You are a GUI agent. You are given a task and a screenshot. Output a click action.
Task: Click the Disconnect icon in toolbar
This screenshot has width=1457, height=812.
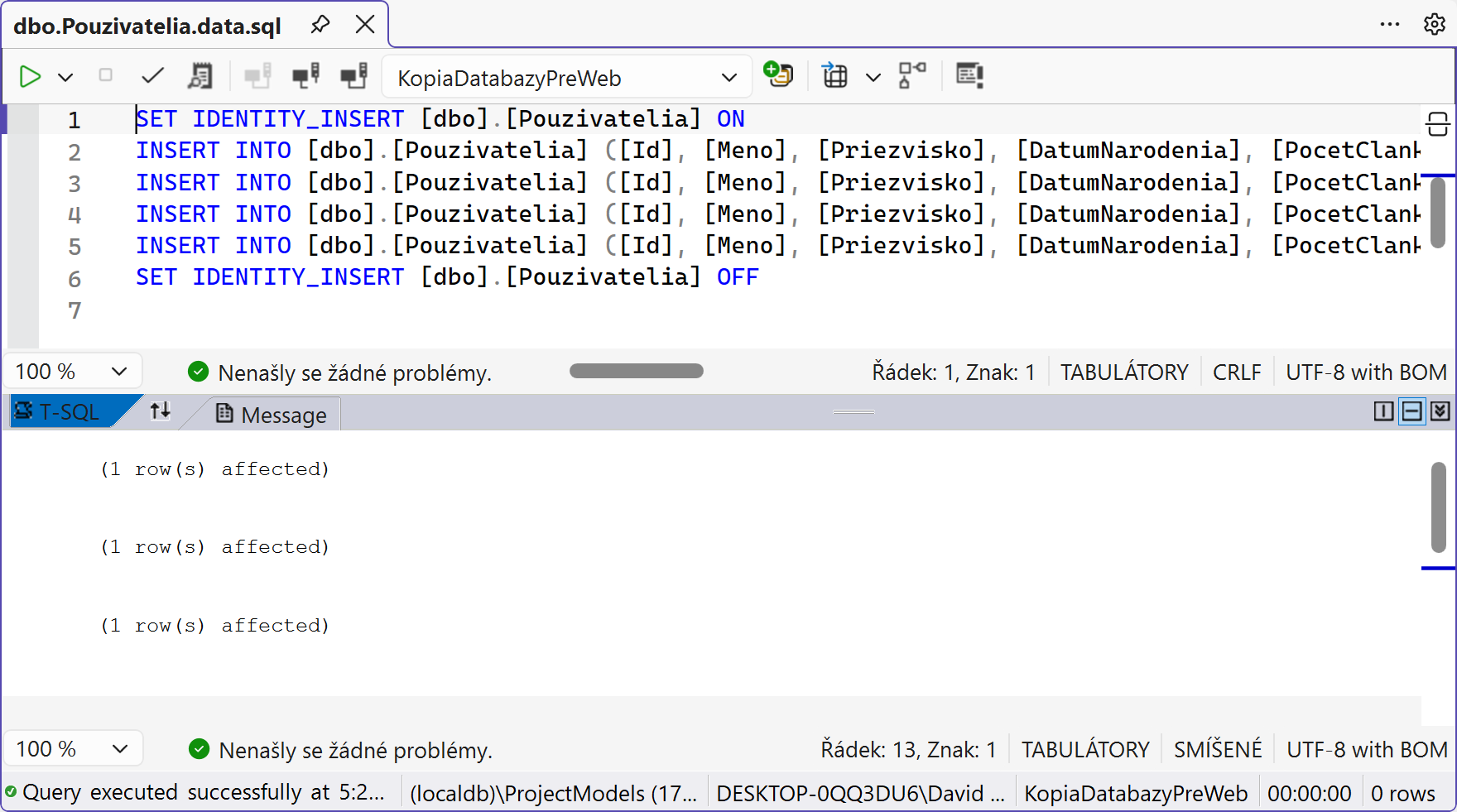click(305, 76)
